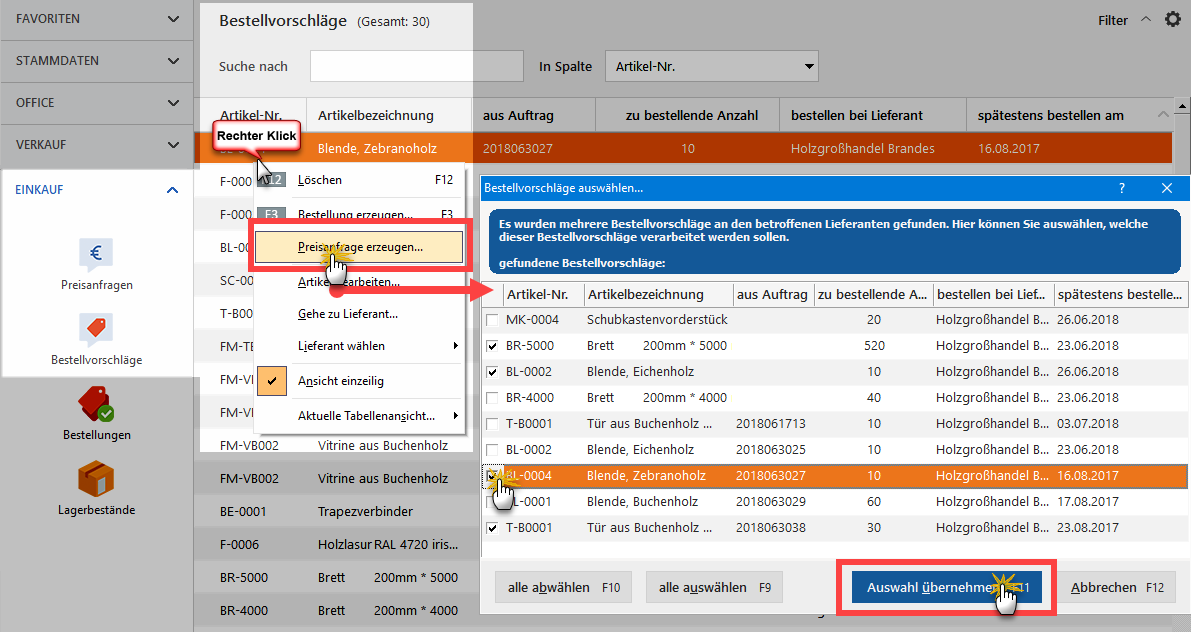1191x632 pixels.
Task: Select the highlighted Blende, Zebranoholz main row
Action: tap(684, 148)
